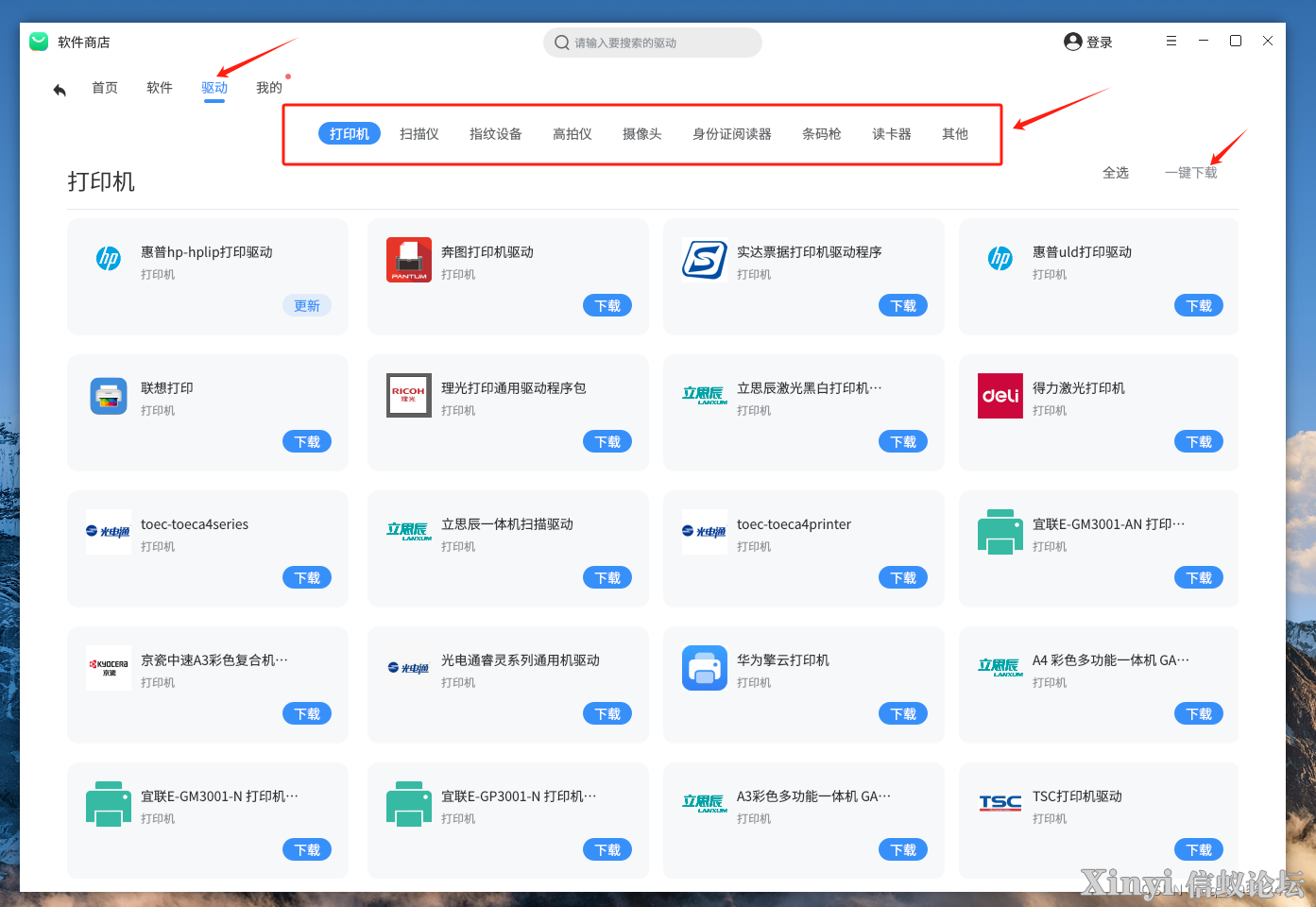The image size is (1316, 907).
Task: Download the 惠普uld打印驱动
Action: (x=1199, y=306)
